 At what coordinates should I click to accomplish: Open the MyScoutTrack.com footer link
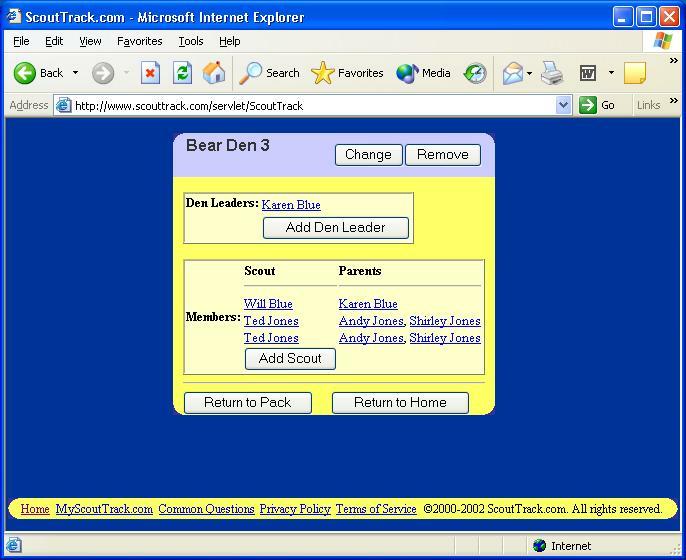coord(104,509)
